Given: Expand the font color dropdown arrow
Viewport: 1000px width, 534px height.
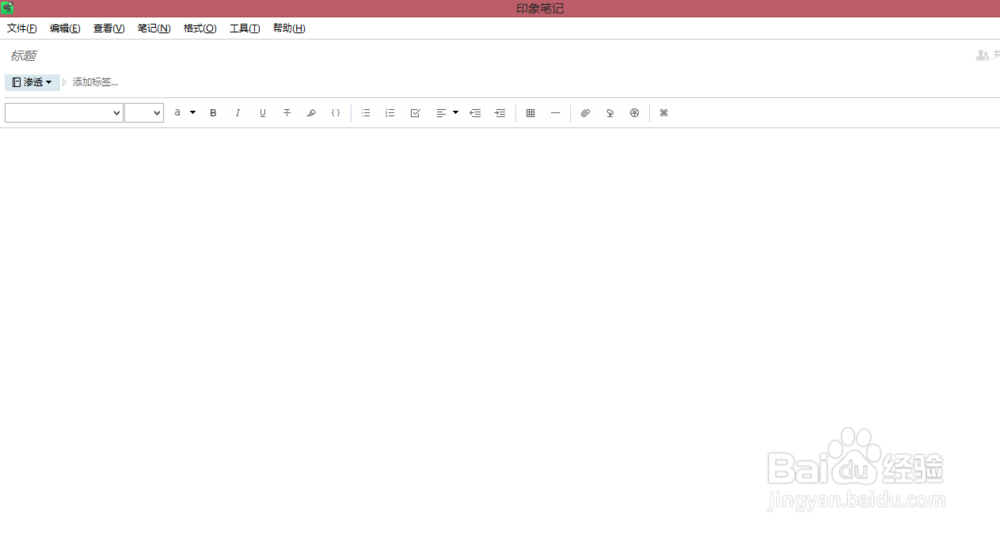Looking at the screenshot, I should tap(193, 112).
